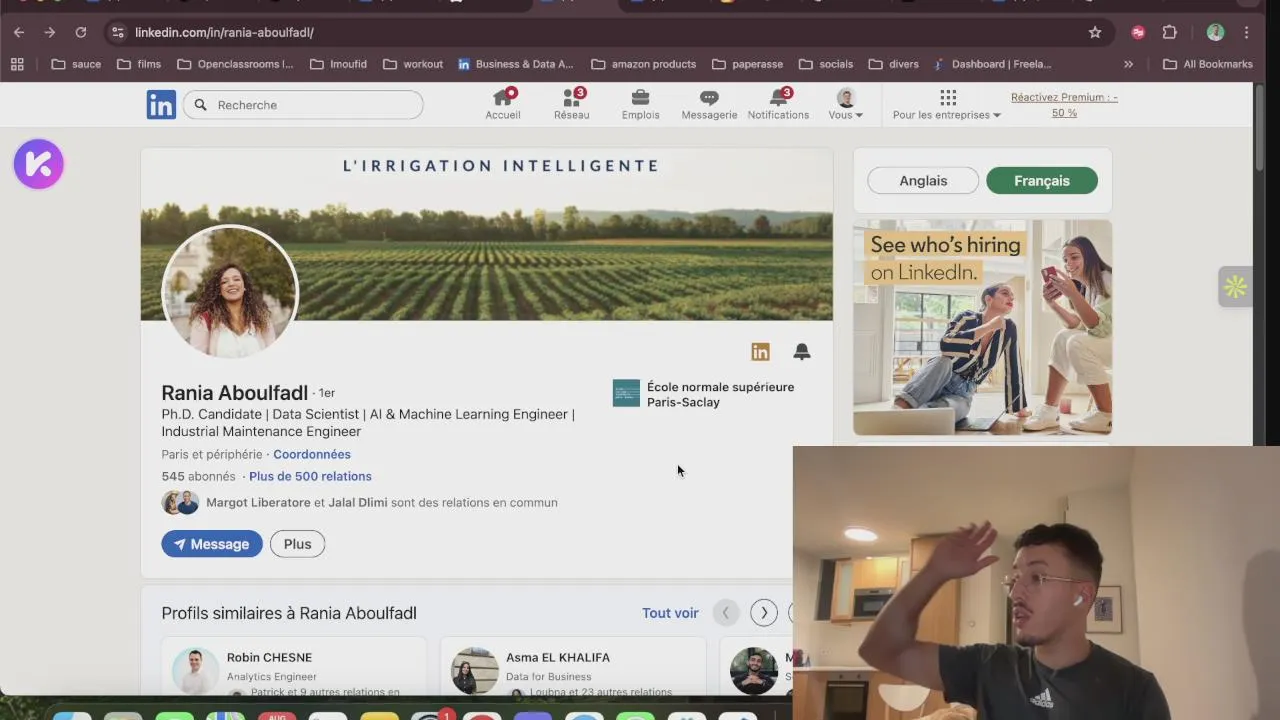Viewport: 1280px width, 720px height.
Task: Open Chrome three-dot menu
Action: click(x=1246, y=32)
